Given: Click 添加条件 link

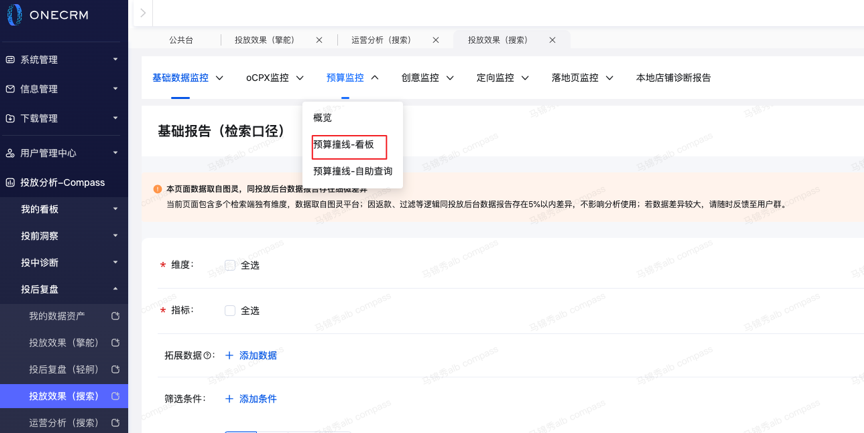Looking at the screenshot, I should (x=250, y=399).
